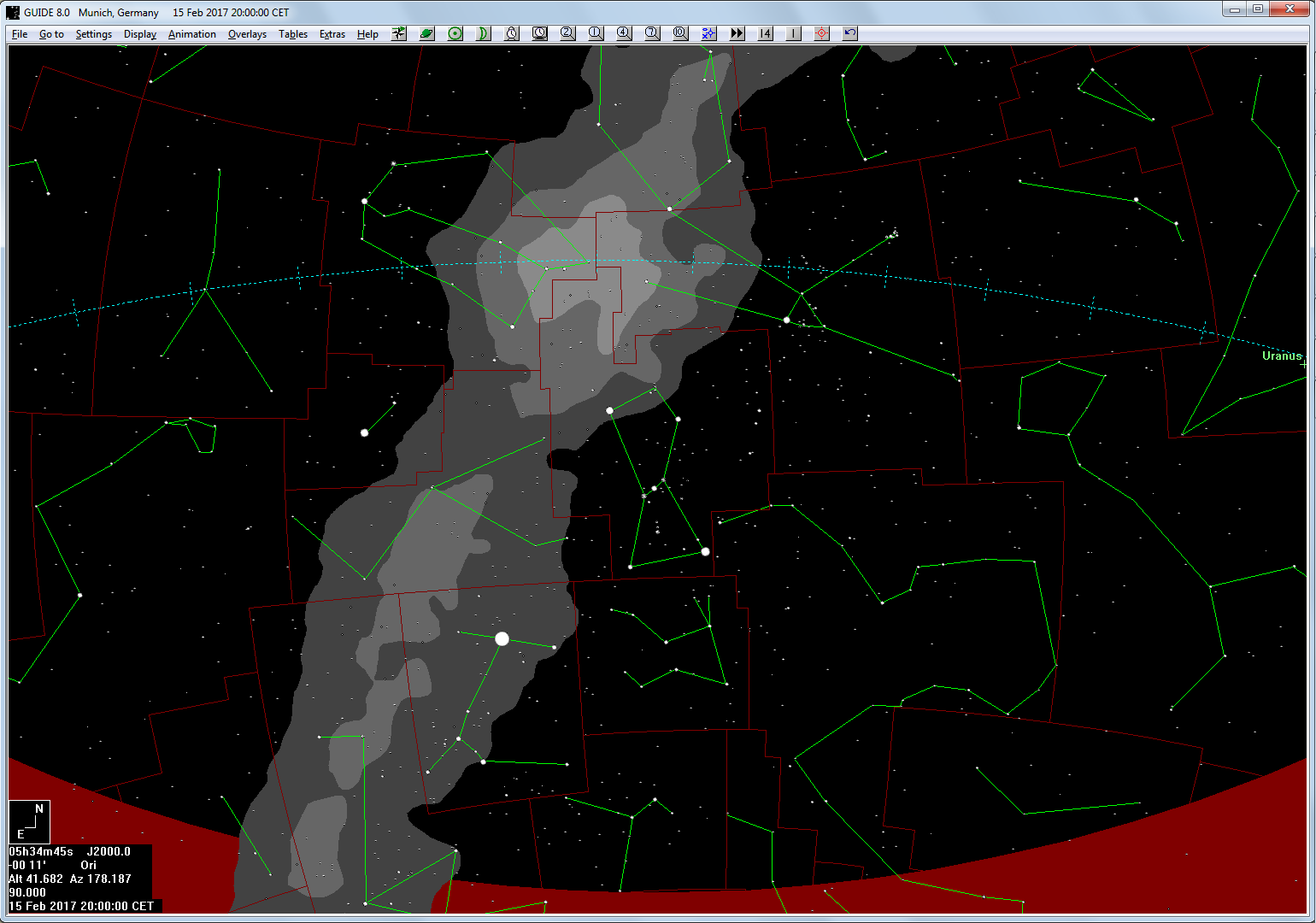This screenshot has height=923, width=1316.
Task: Minimize the GUIDE 8.0 window
Action: click(1235, 9)
